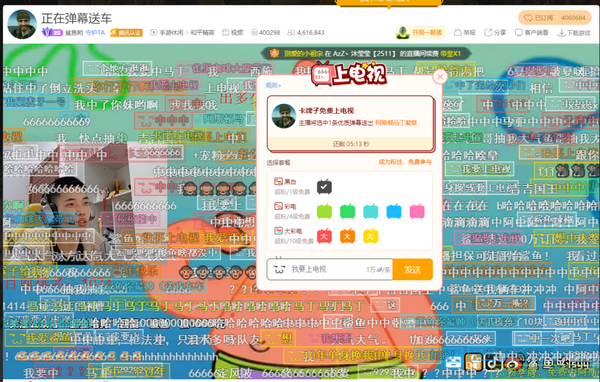This screenshot has width=600, height=382.
Task: Click the countdown text 还剩 05:13 秒
Action: pyautogui.click(x=351, y=144)
